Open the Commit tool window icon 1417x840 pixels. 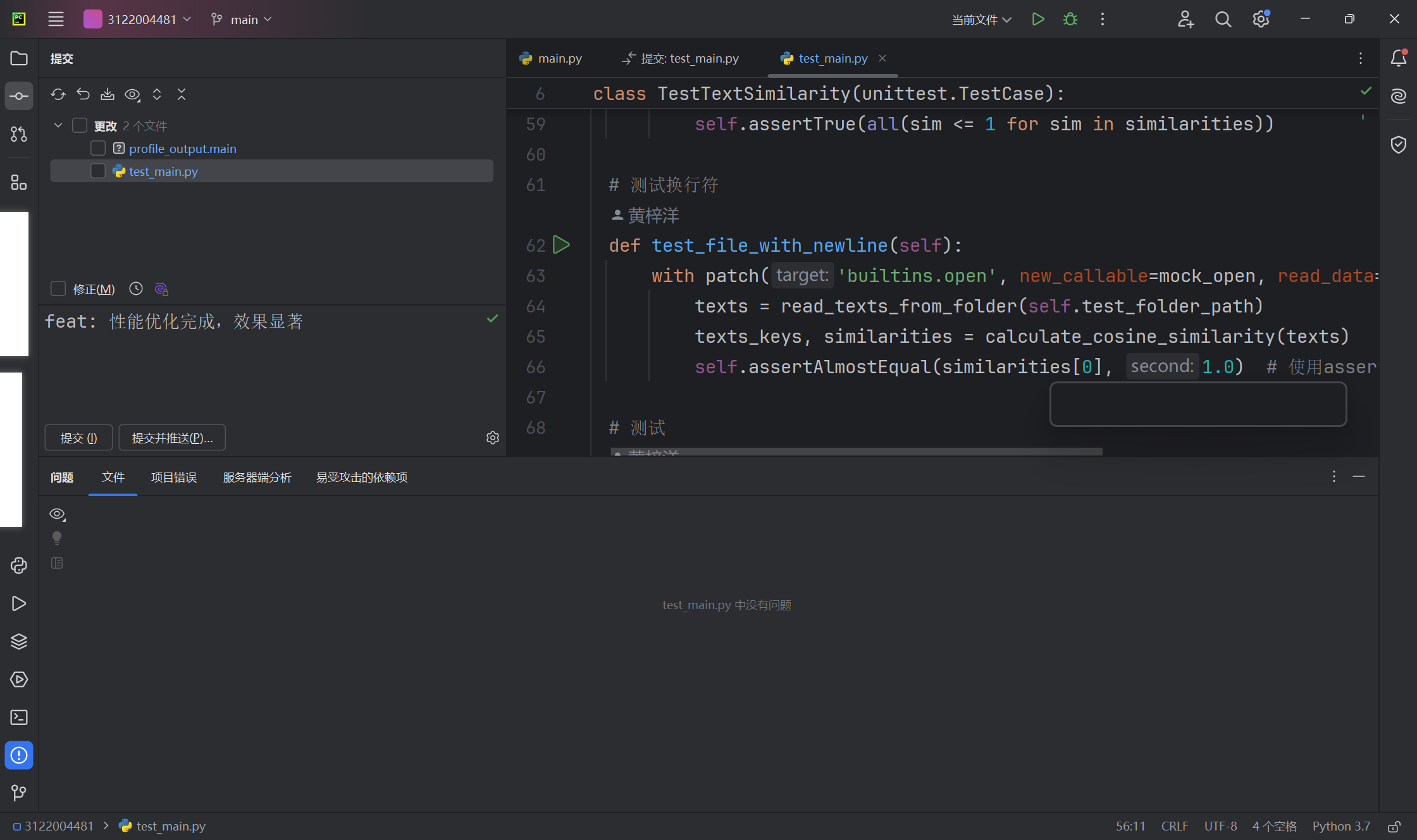[x=19, y=96]
